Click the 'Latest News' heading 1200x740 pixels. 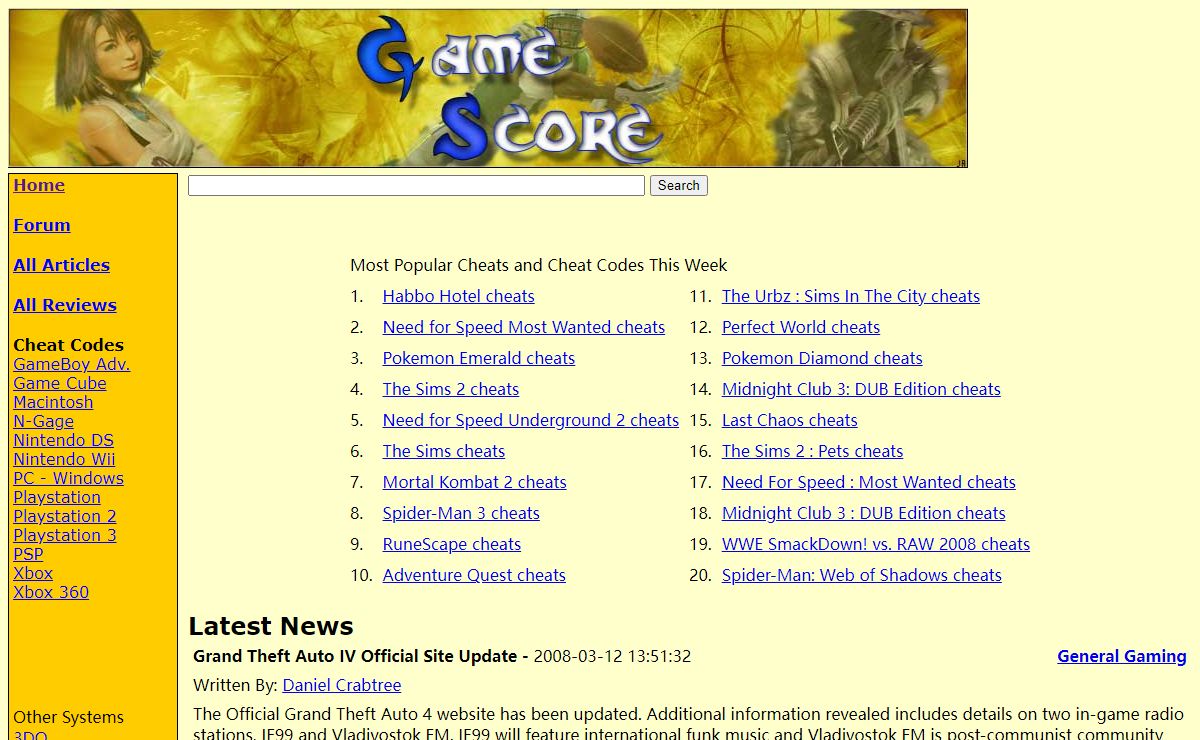pos(271,626)
